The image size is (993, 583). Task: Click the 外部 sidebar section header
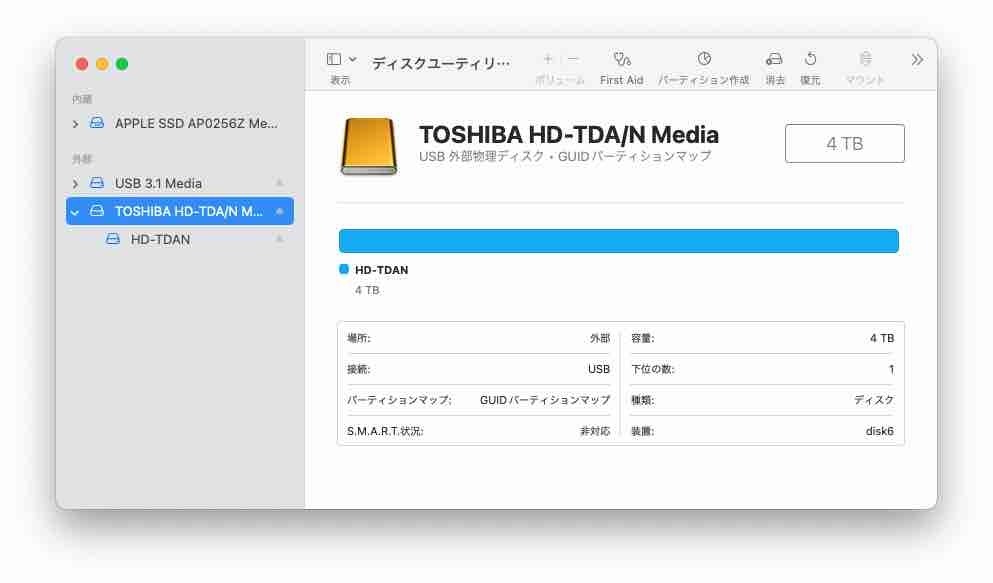click(82, 159)
